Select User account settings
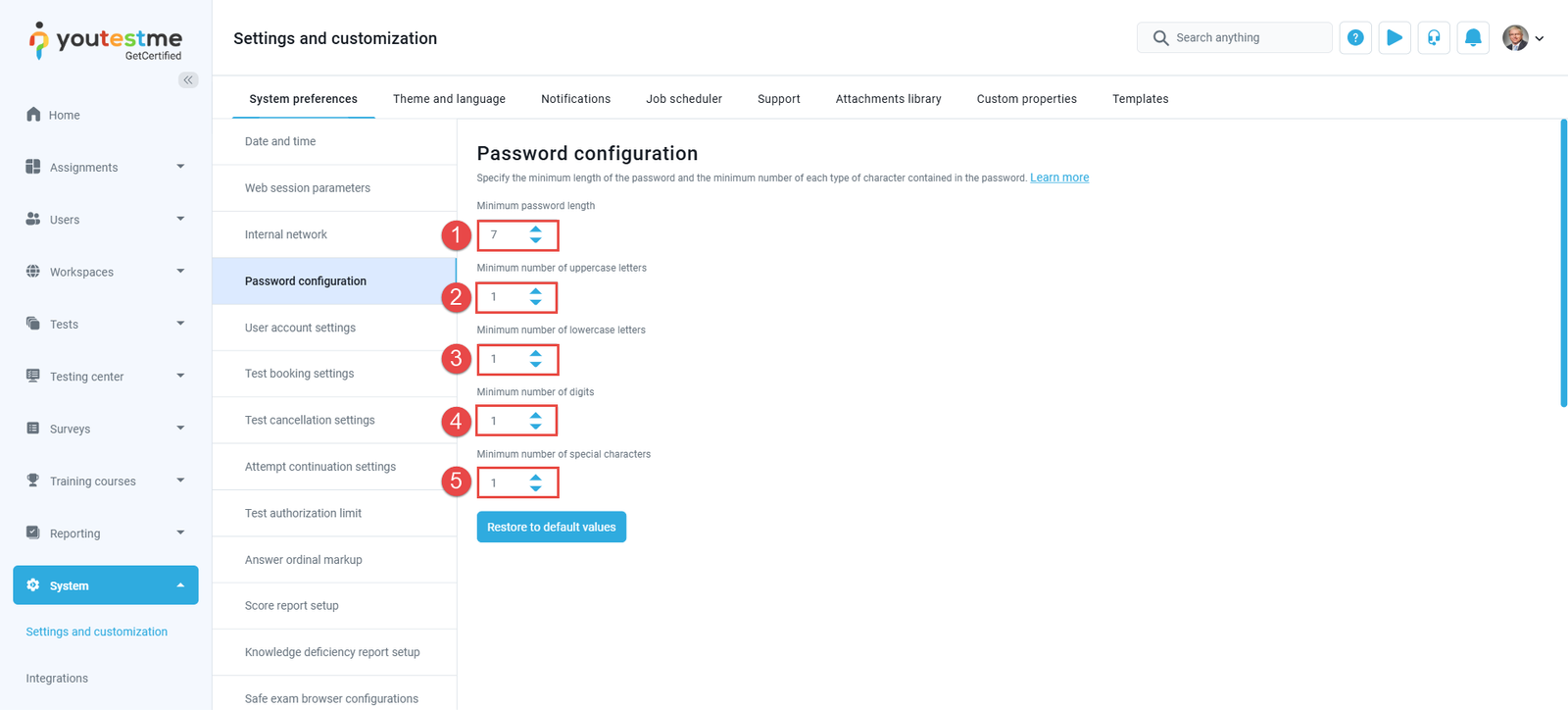The width and height of the screenshot is (1568, 710). [335, 328]
